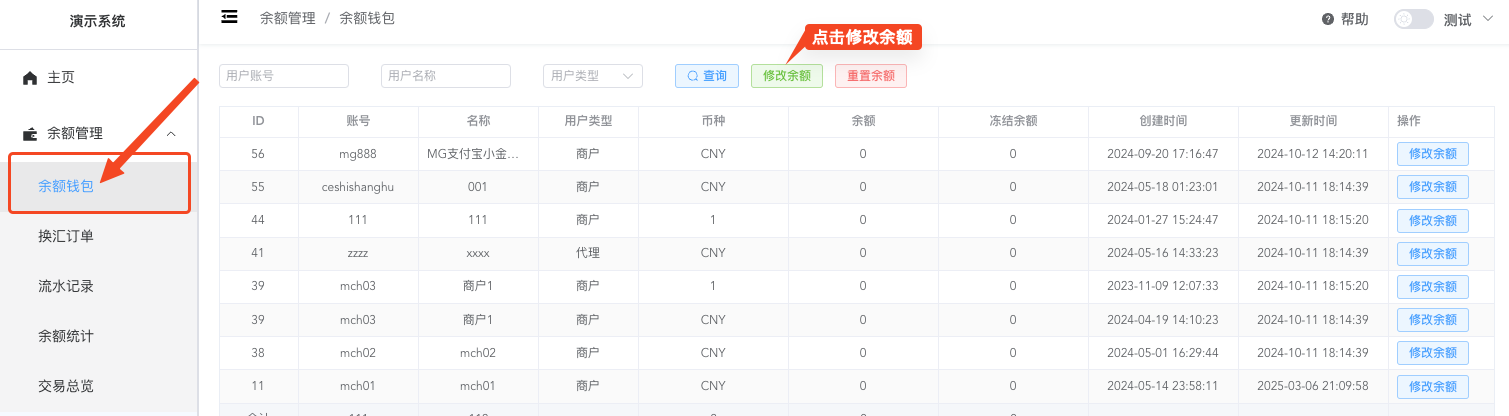
Task: Click the 账号 column header
Action: click(x=358, y=121)
